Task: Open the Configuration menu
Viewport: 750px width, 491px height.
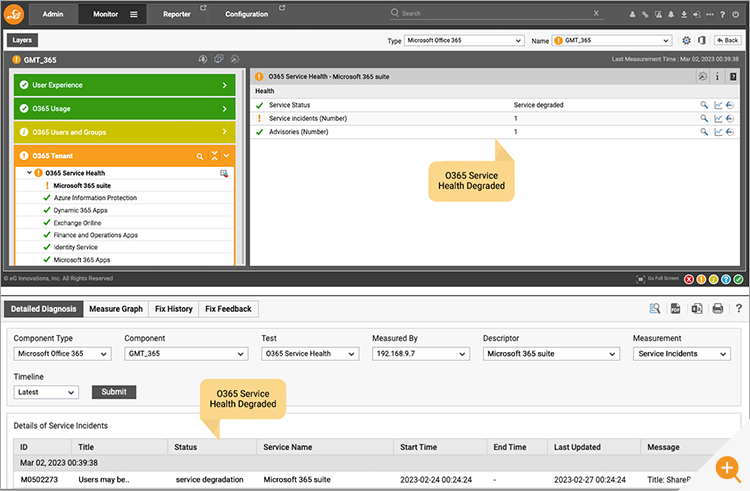Action: [x=247, y=14]
